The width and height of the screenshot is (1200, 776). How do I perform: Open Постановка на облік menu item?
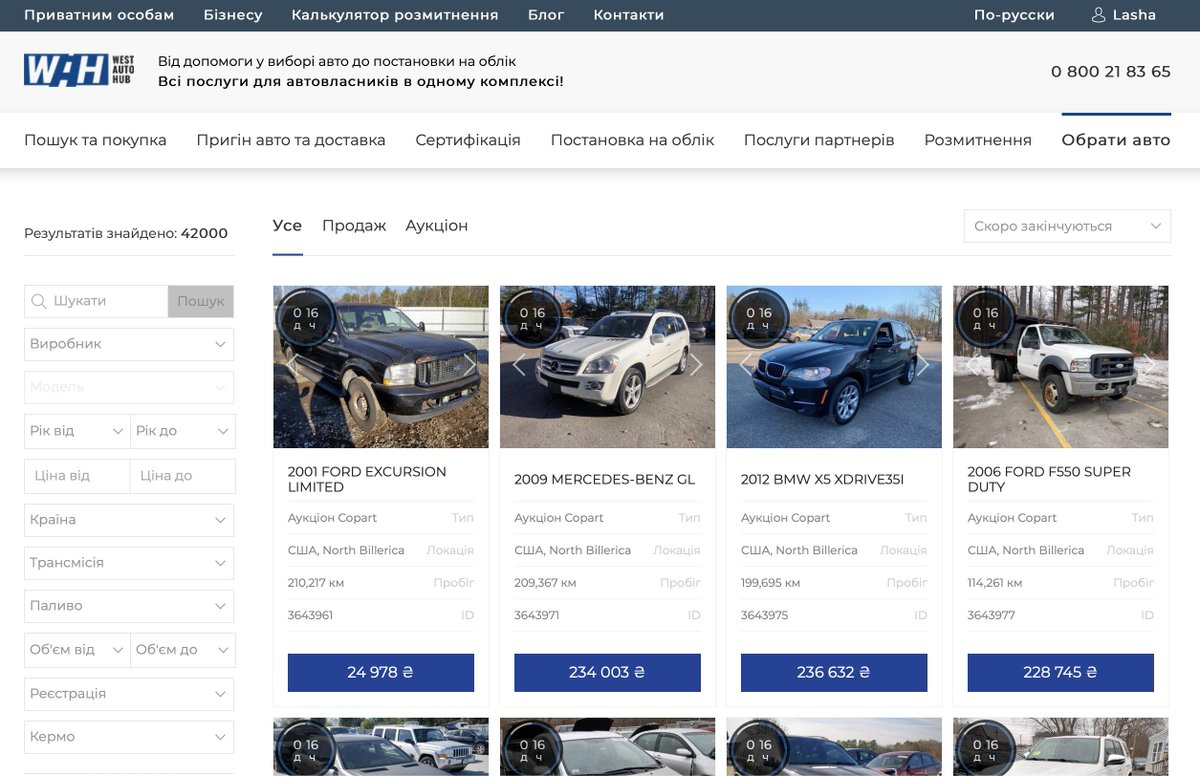pyautogui.click(x=632, y=140)
